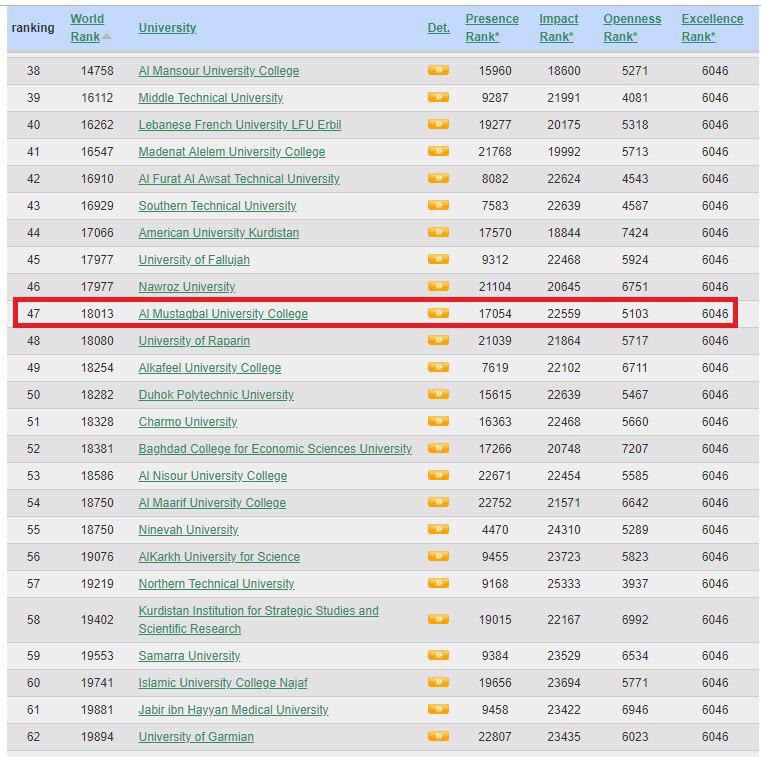
Task: Open details icon for Middle Technical University
Action: pyautogui.click(x=437, y=98)
